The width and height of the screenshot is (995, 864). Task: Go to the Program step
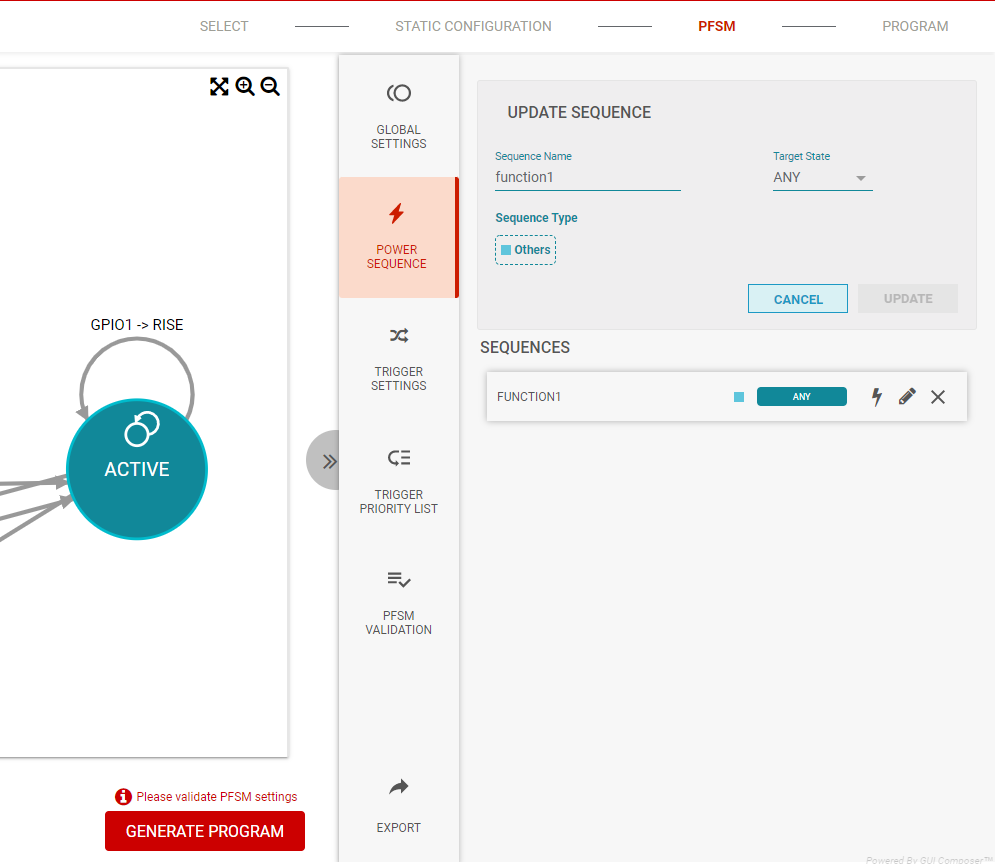(x=914, y=26)
